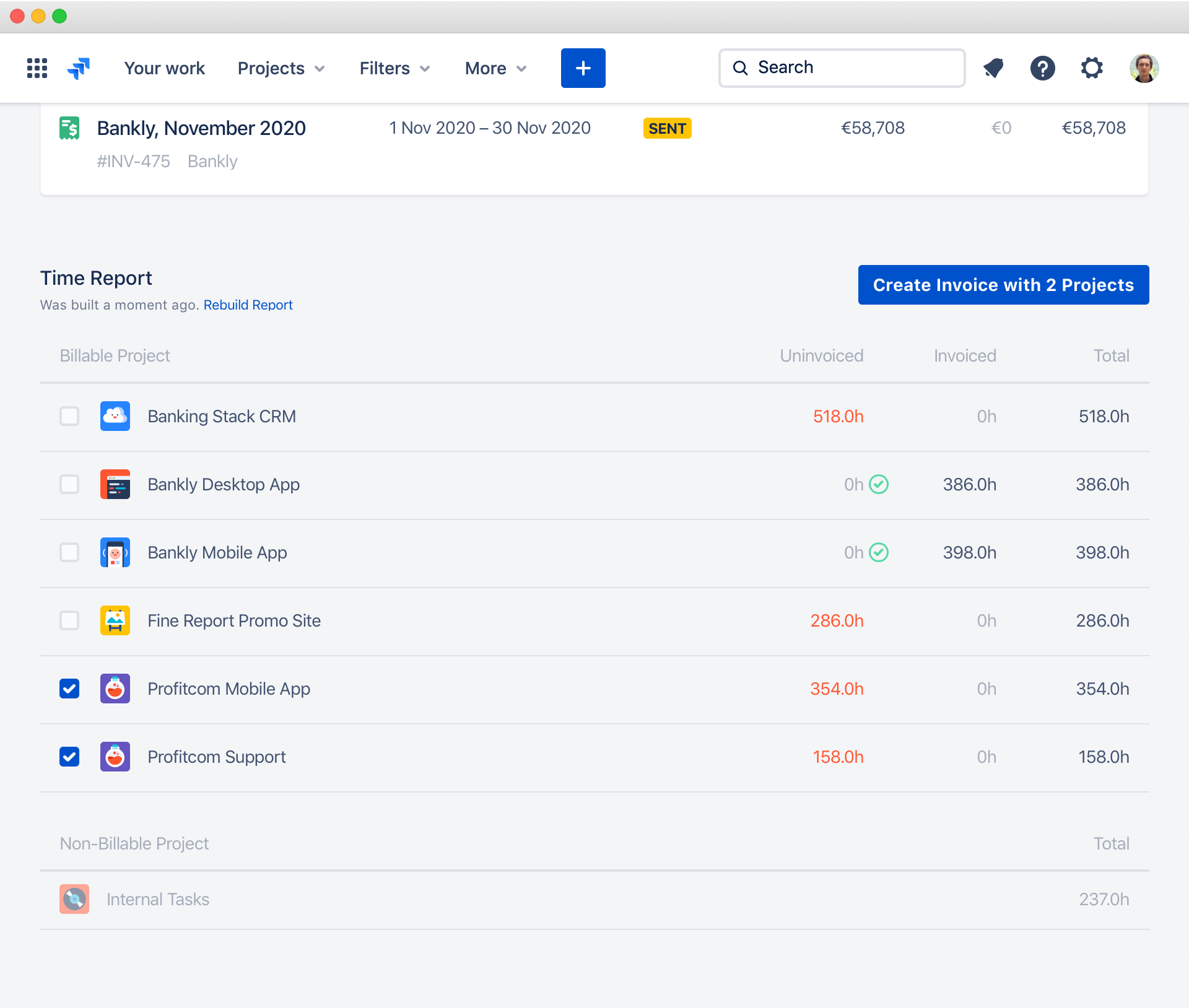Click the SENT status badge
The width and height of the screenshot is (1189, 1008).
668,128
